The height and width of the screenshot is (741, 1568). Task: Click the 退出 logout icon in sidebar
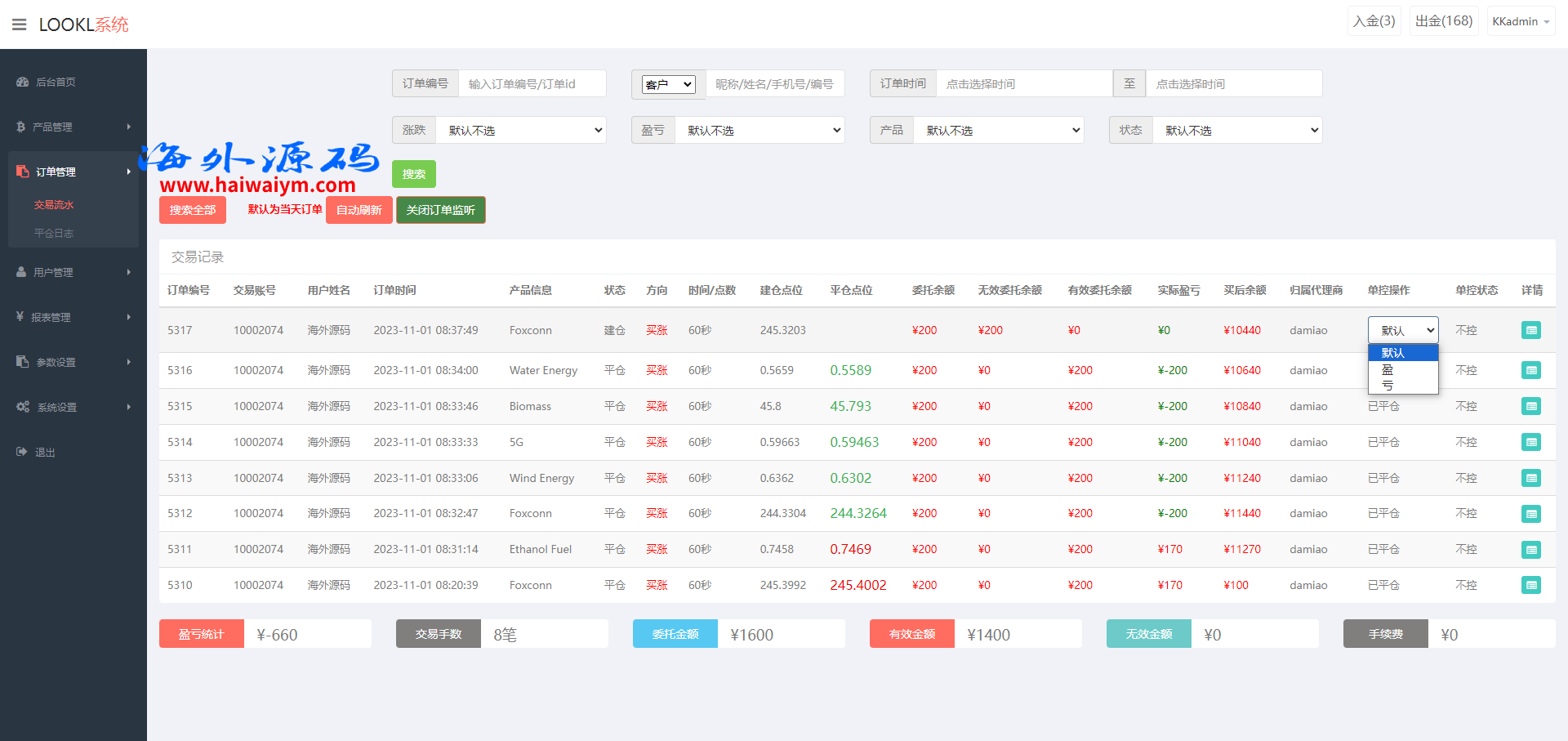pyautogui.click(x=22, y=452)
